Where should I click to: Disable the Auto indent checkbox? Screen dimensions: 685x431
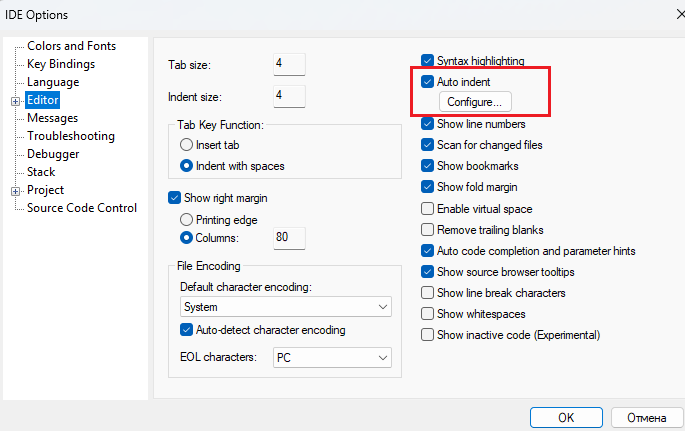(x=428, y=81)
